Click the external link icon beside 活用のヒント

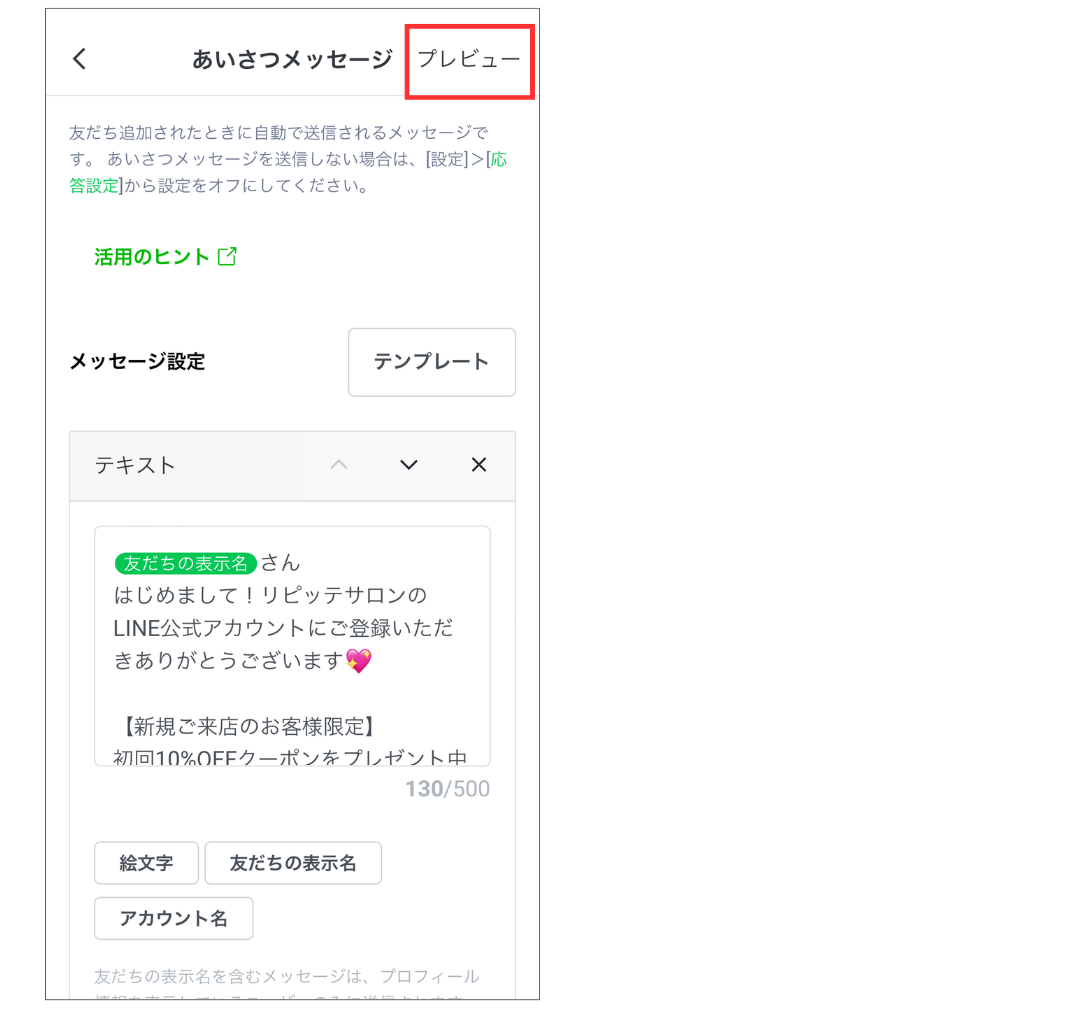coord(227,257)
